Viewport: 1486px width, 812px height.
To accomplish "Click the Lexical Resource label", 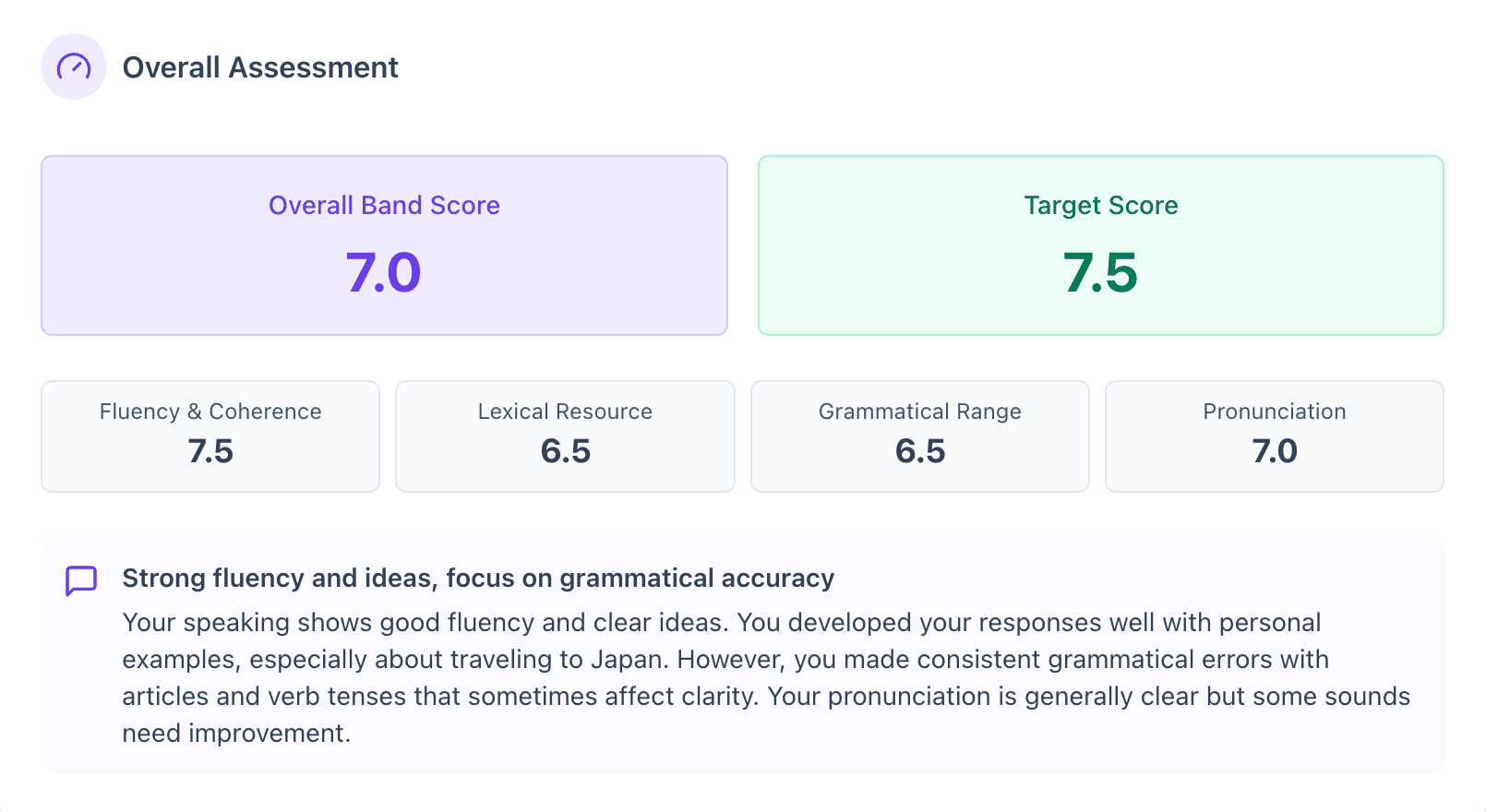I will click(565, 412).
